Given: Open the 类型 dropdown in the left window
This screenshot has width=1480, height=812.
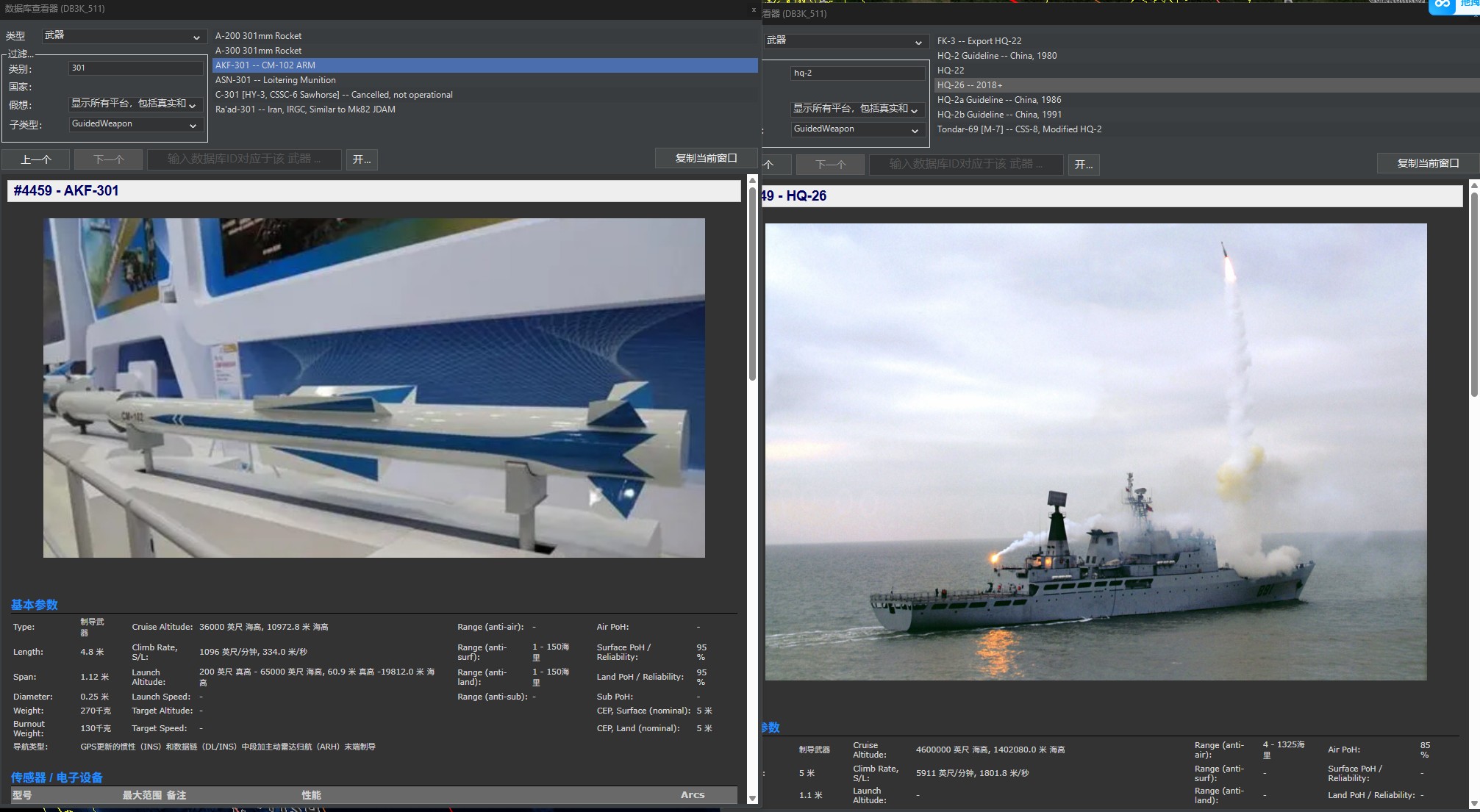Looking at the screenshot, I should 124,36.
